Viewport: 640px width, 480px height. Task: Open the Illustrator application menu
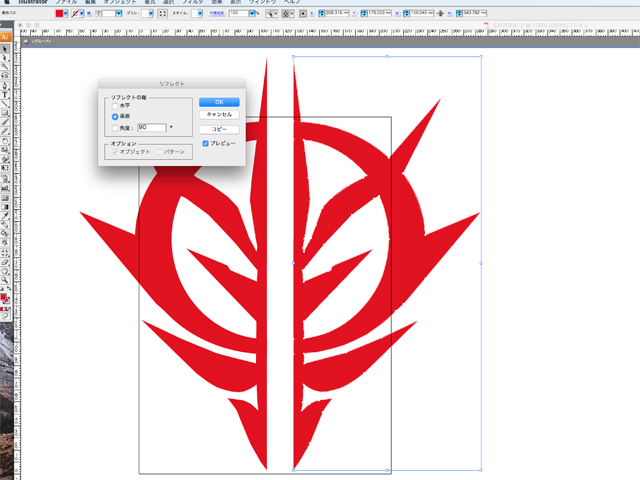tap(33, 2)
